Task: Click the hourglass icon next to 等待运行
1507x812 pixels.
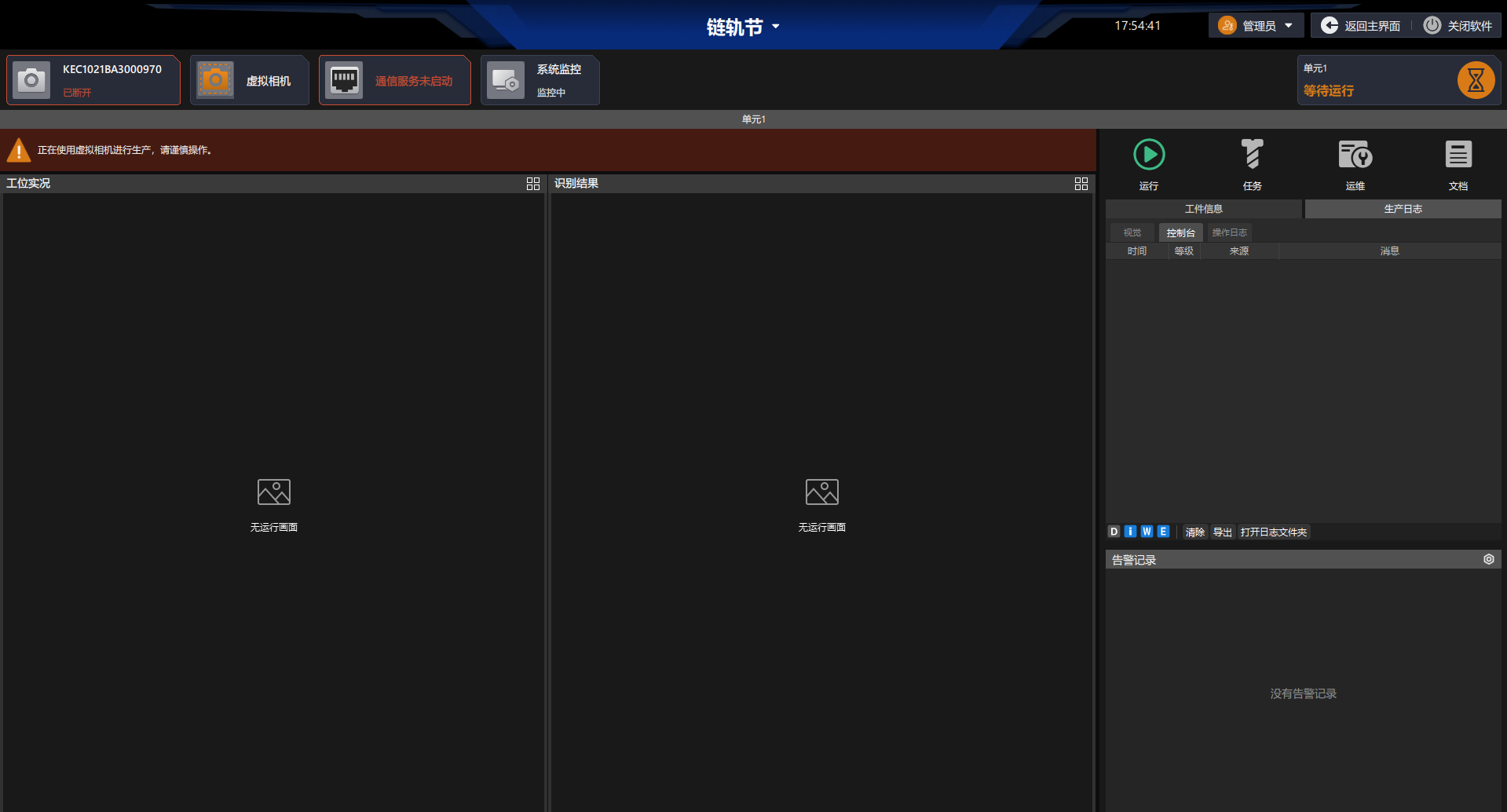Action: 1476,79
